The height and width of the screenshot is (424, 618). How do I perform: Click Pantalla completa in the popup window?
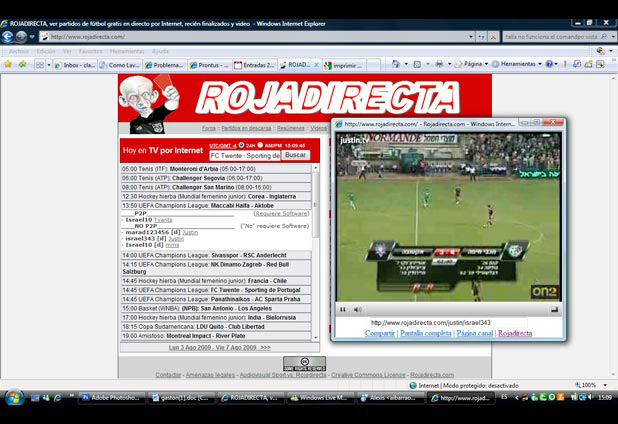[426, 333]
